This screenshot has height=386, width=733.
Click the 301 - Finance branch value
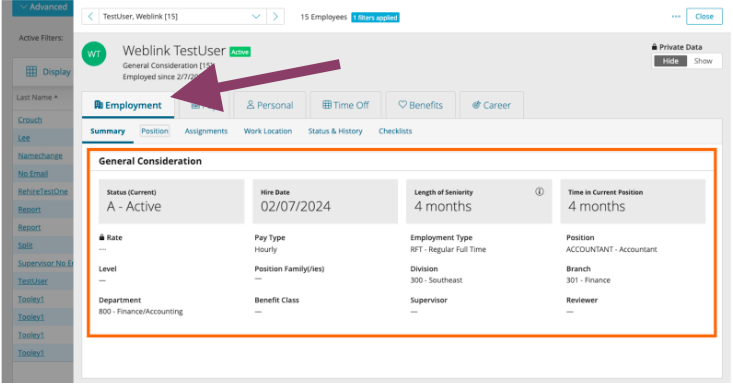(588, 280)
